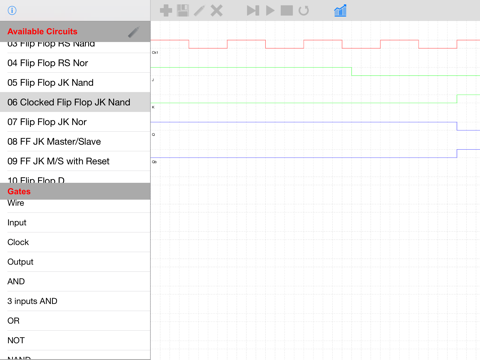Open the info button at top left
This screenshot has width=480, height=360.
[x=12, y=10]
